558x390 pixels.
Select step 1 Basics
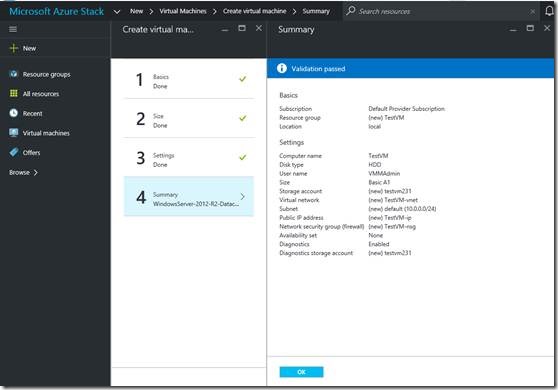tap(189, 79)
